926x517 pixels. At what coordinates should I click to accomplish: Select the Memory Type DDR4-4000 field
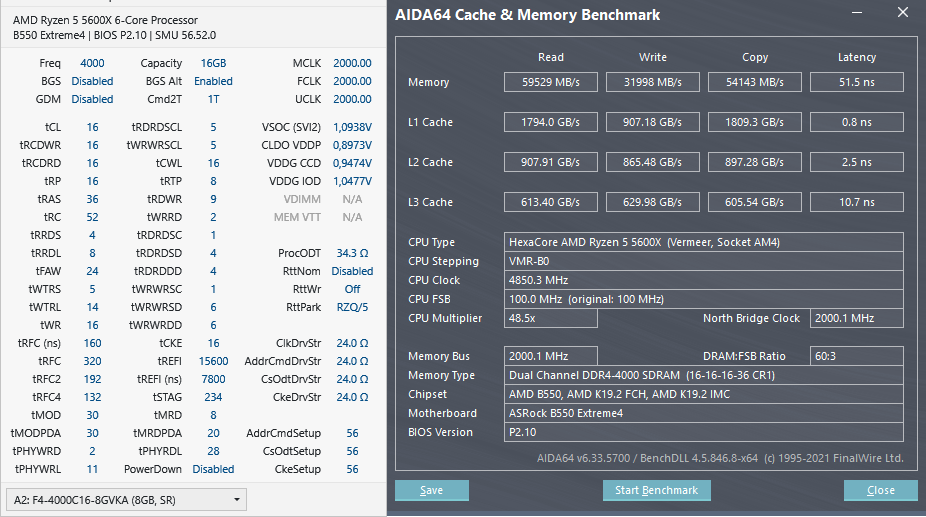[704, 375]
